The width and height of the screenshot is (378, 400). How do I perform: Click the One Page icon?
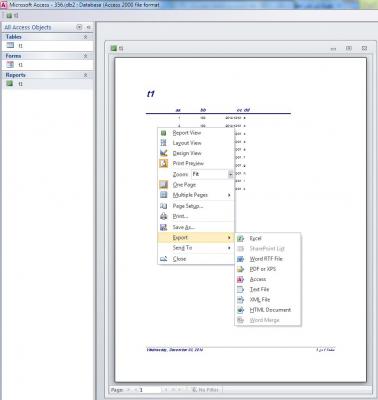[164, 184]
